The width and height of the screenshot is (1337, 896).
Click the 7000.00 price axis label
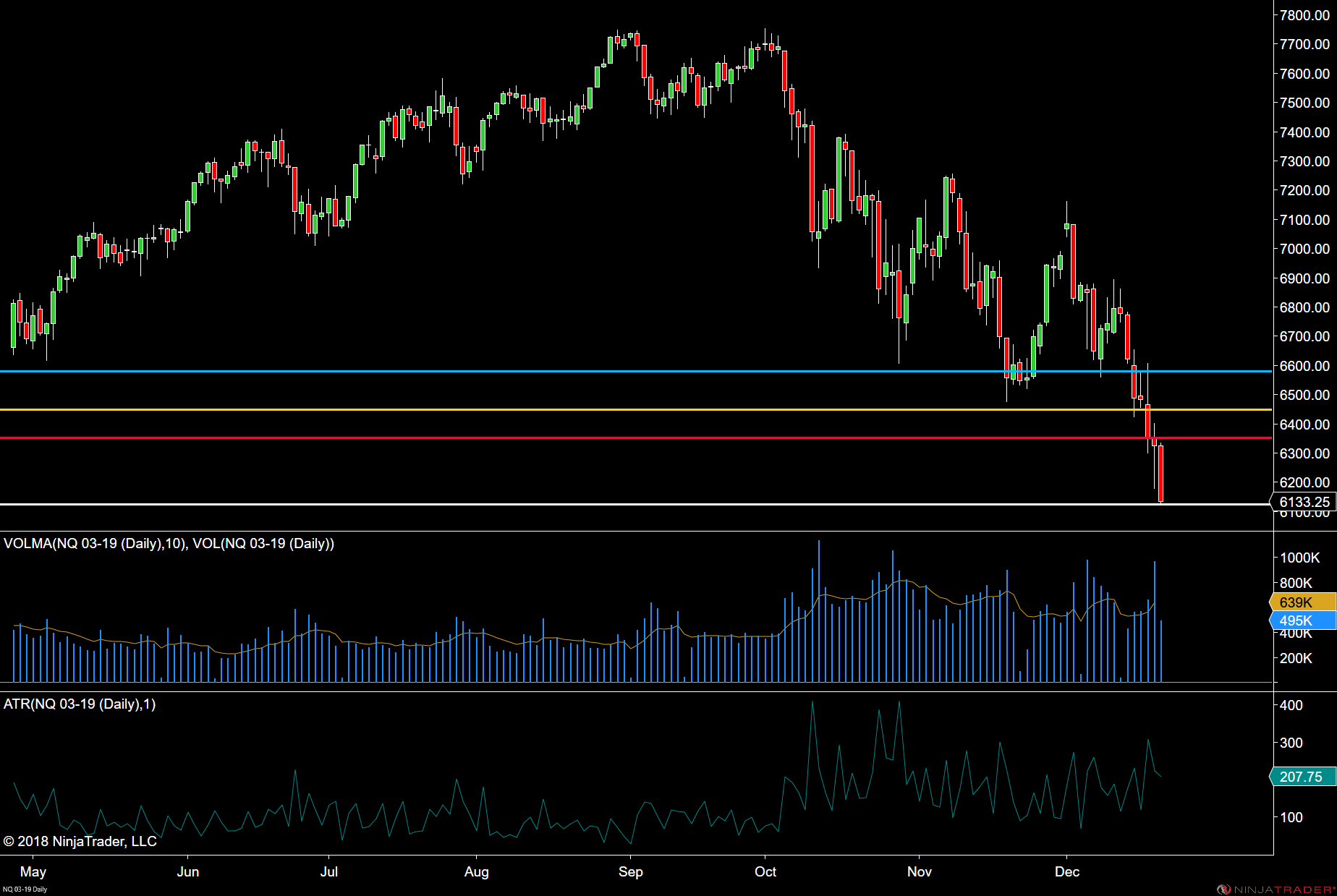(x=1304, y=249)
